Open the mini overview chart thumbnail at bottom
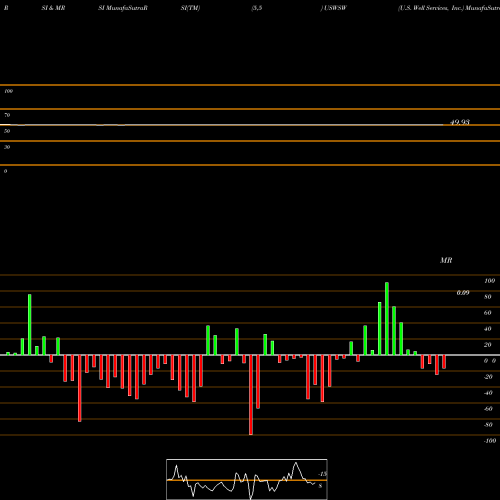Image resolution: width=500 pixels, height=500 pixels. point(247,479)
